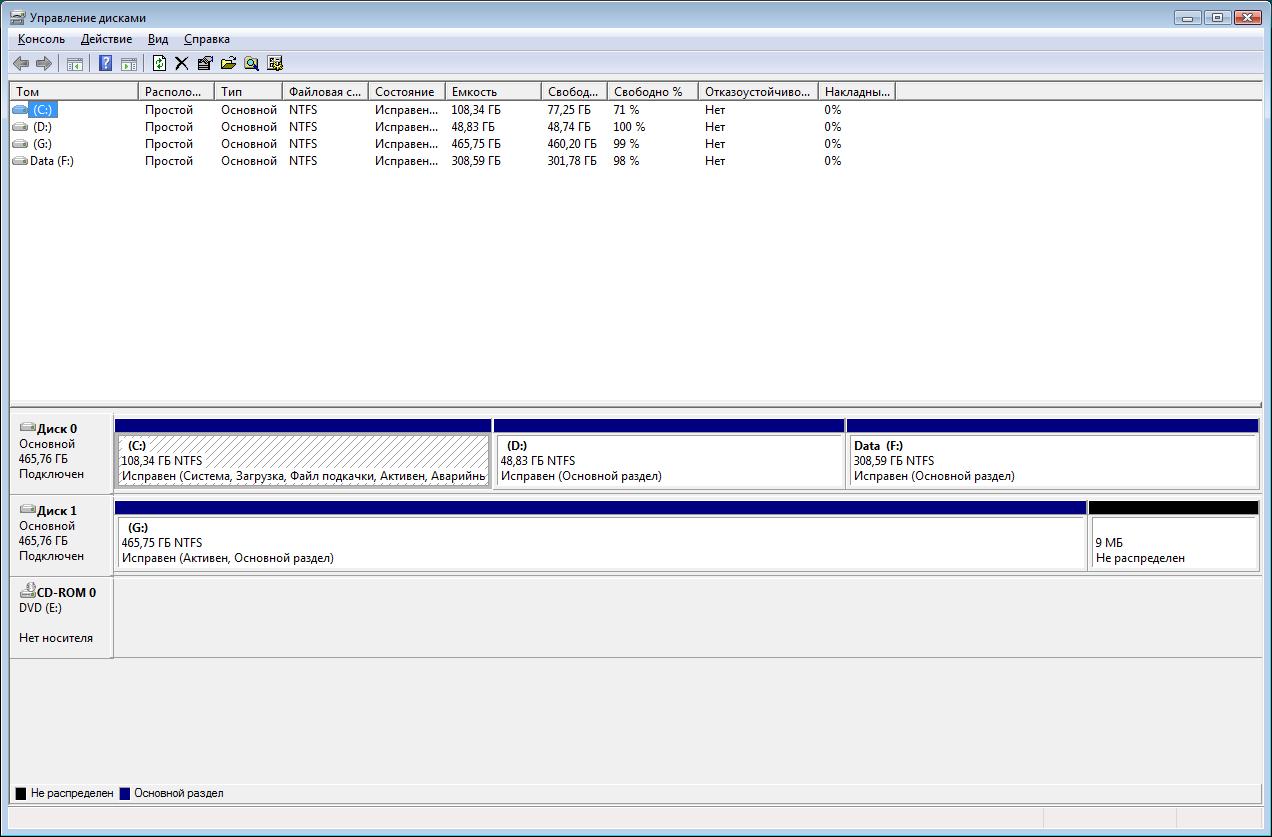This screenshot has width=1272, height=837.
Task: Click the Refresh toolbar icon
Action: (x=159, y=64)
